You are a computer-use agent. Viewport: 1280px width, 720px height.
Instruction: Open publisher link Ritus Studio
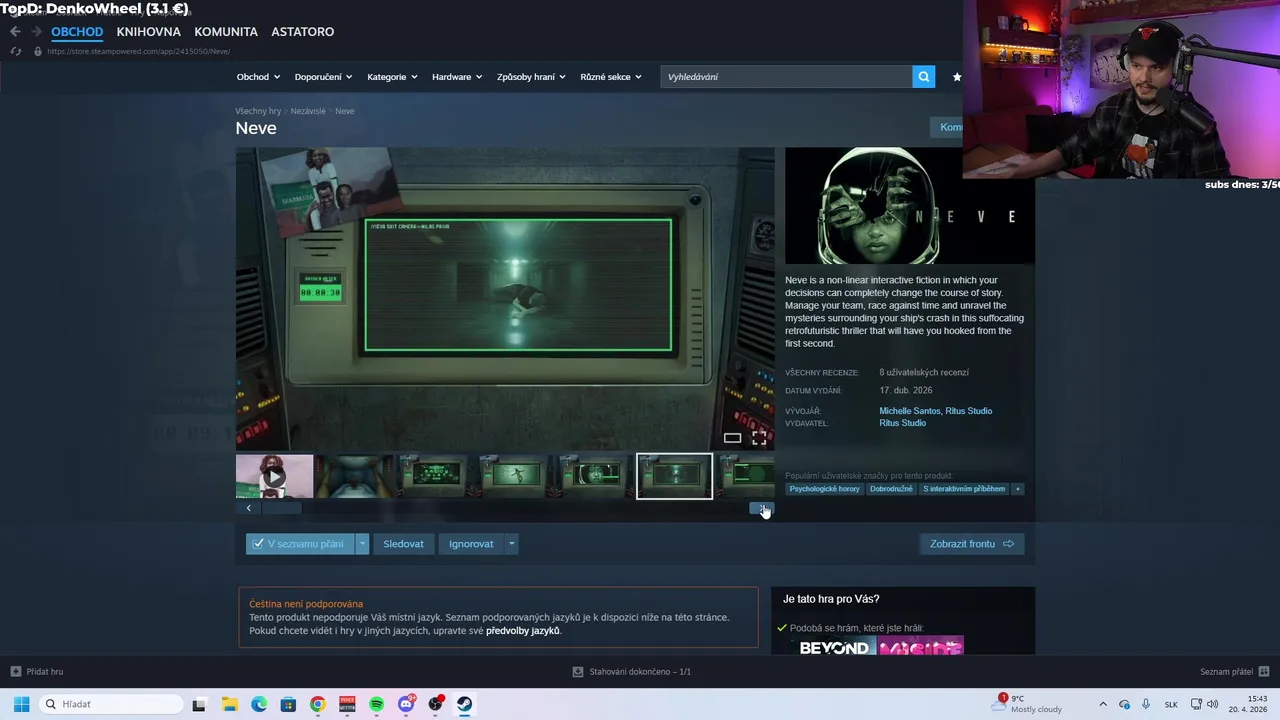point(902,423)
